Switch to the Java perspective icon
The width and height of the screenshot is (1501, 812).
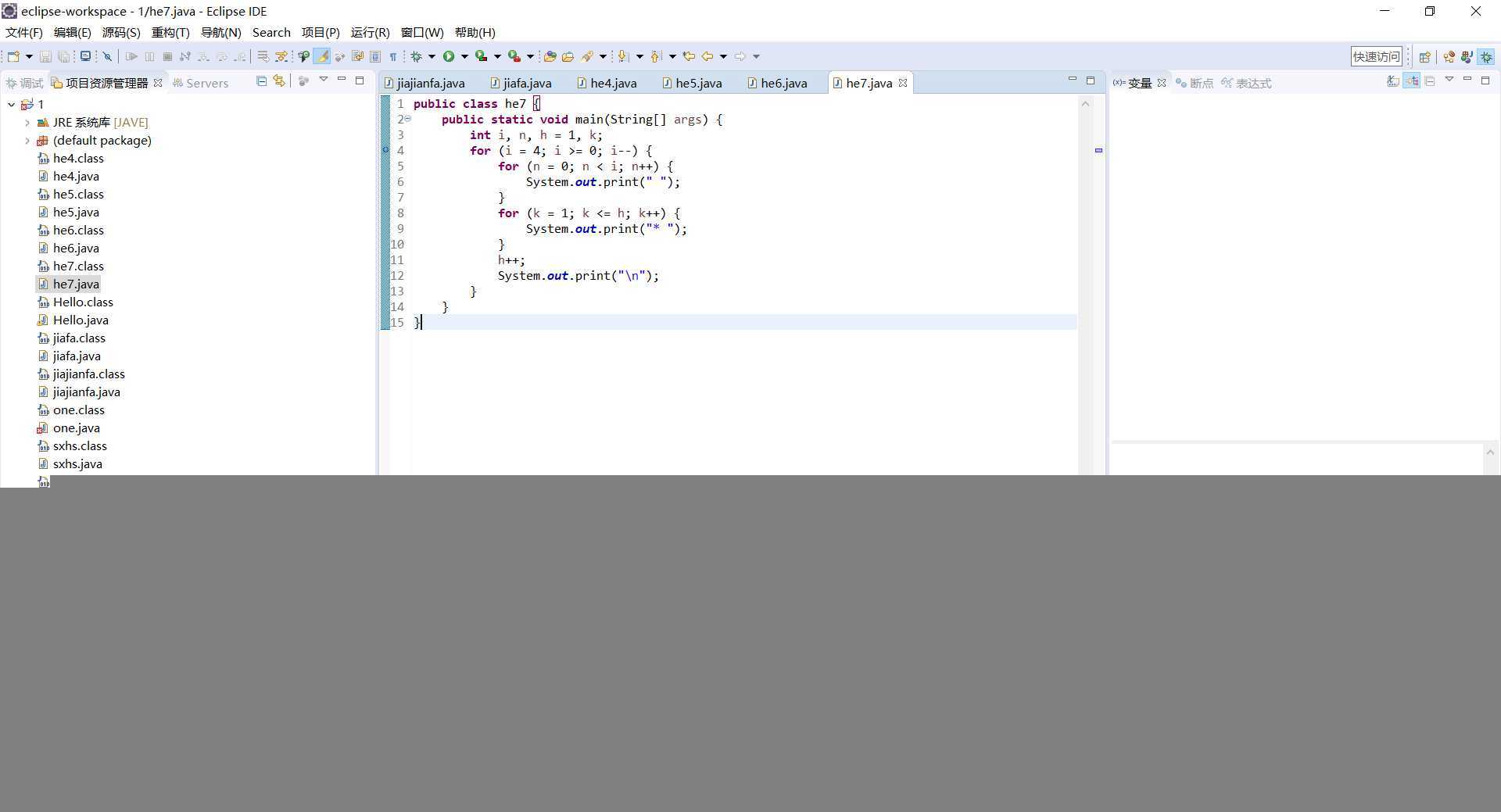tap(1467, 56)
